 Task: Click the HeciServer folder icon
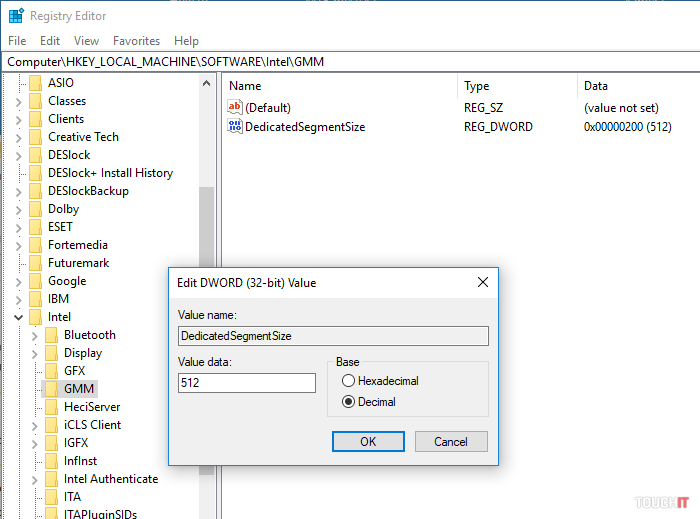click(52, 407)
